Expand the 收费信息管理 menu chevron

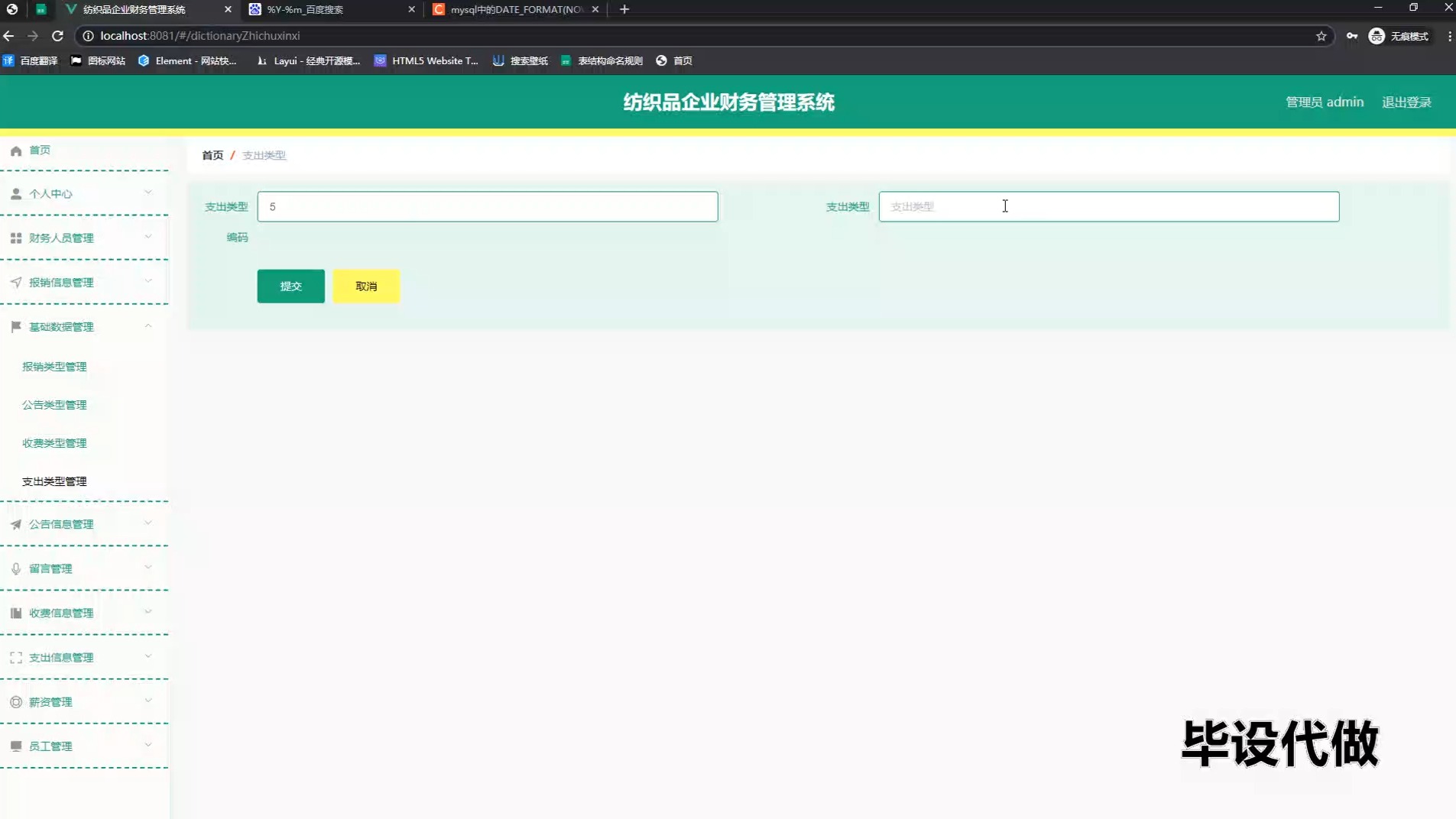(148, 611)
